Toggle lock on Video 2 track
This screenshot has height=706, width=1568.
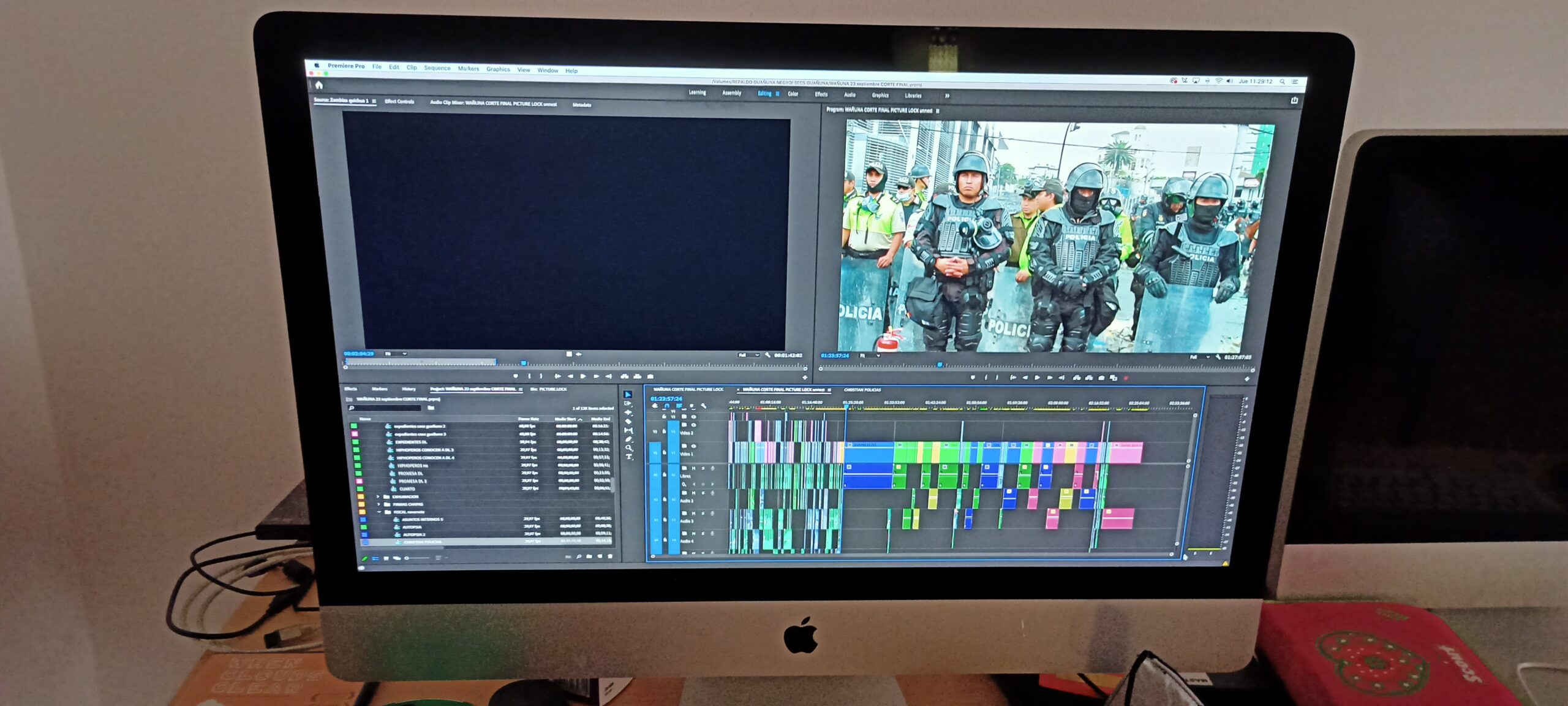click(664, 431)
